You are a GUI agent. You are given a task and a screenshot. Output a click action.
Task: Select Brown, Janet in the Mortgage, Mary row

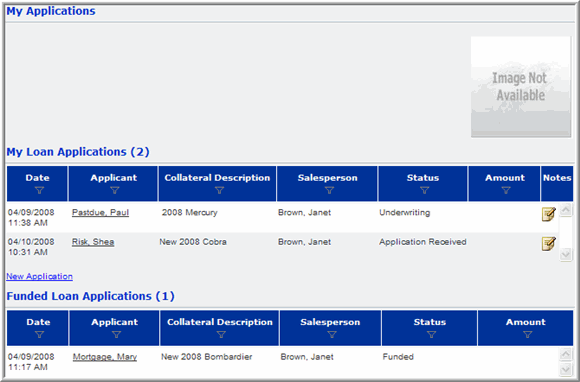tap(307, 357)
